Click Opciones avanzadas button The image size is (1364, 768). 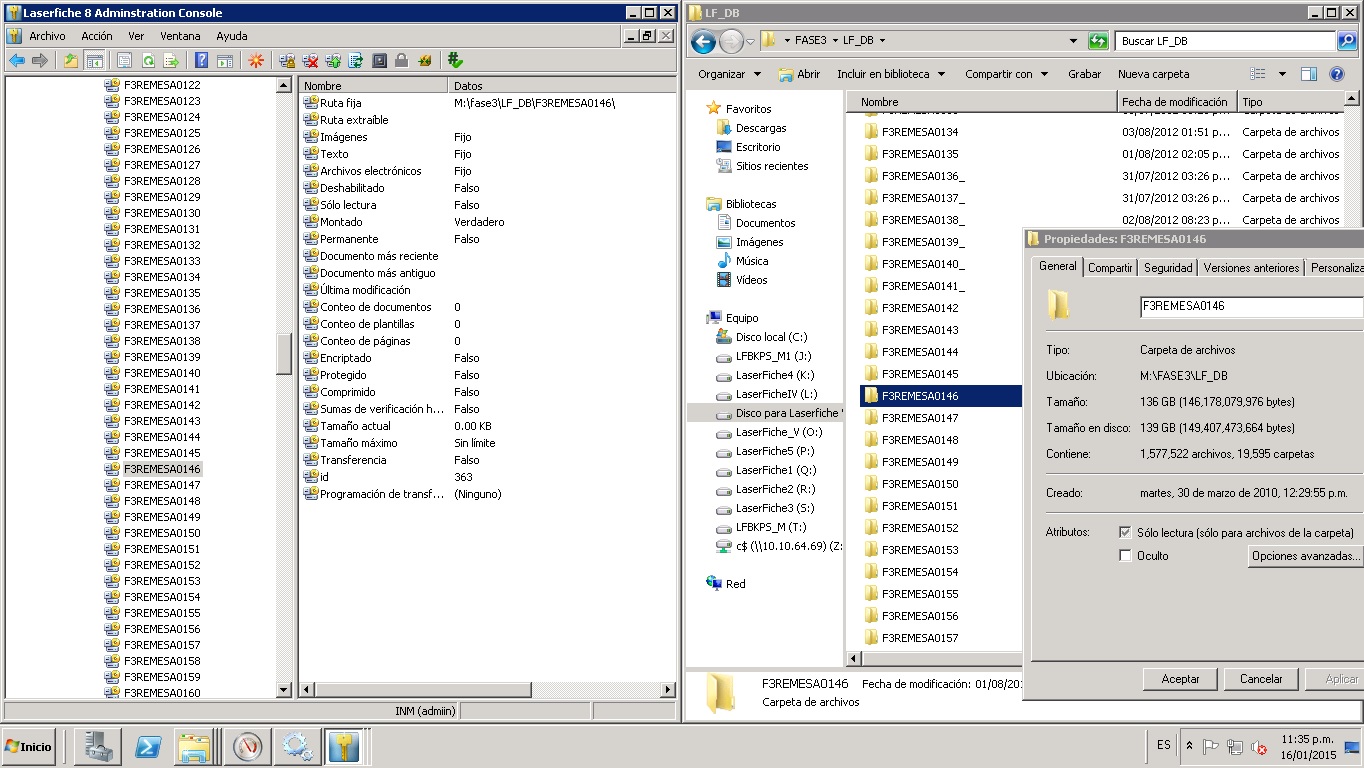pos(1305,556)
